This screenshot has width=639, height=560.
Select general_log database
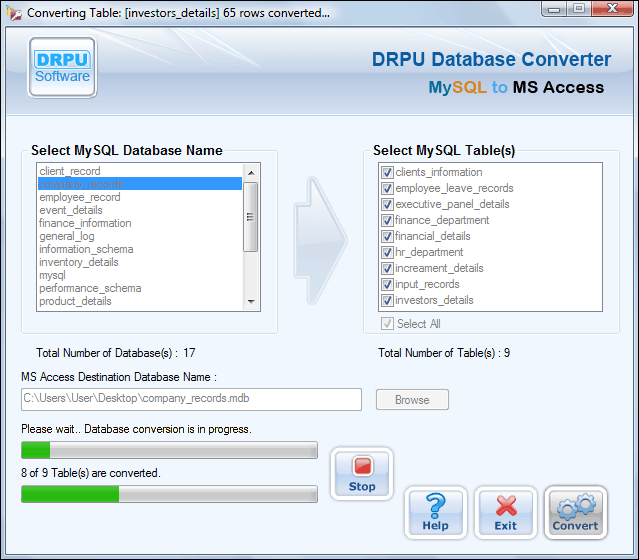coord(140,236)
